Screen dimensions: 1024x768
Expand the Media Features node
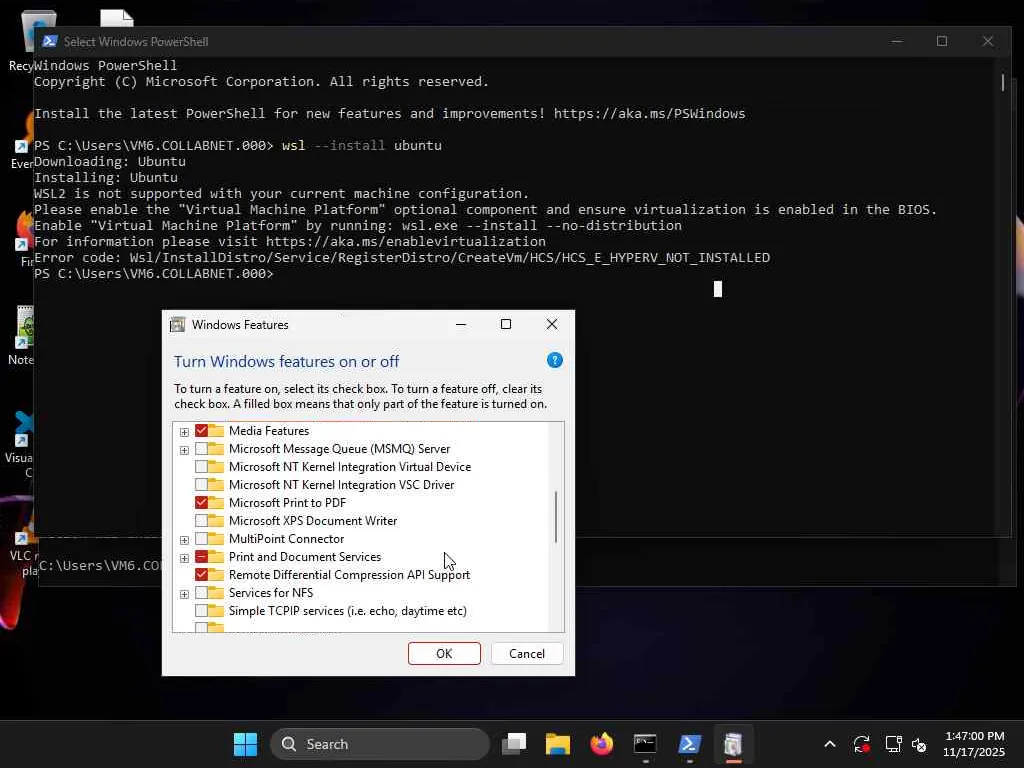[x=184, y=432]
